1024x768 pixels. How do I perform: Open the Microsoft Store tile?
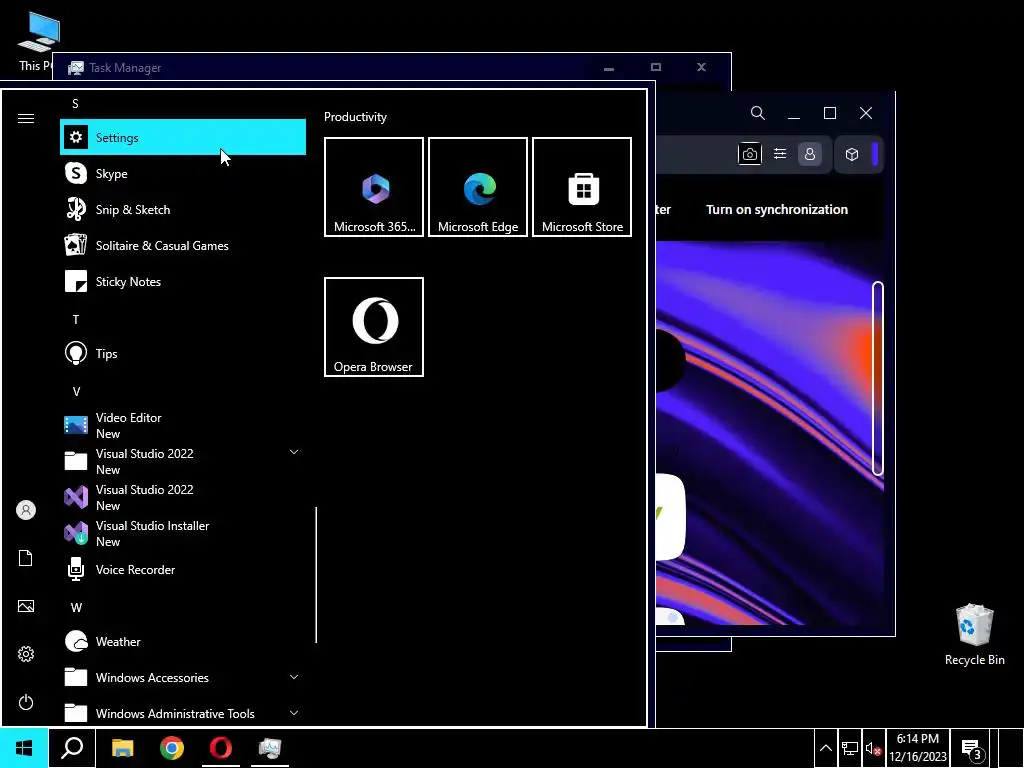582,187
